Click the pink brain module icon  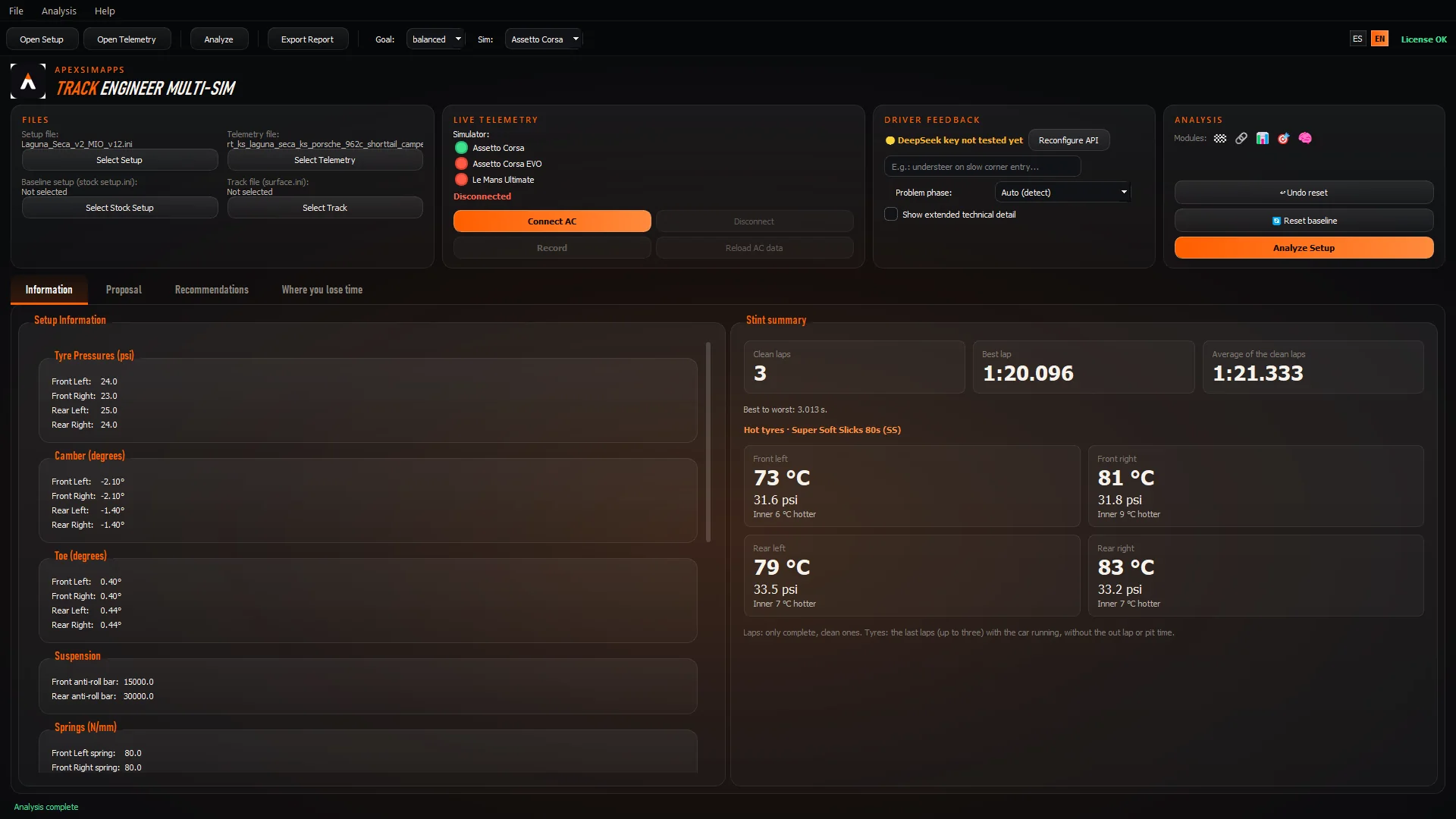[x=1304, y=138]
